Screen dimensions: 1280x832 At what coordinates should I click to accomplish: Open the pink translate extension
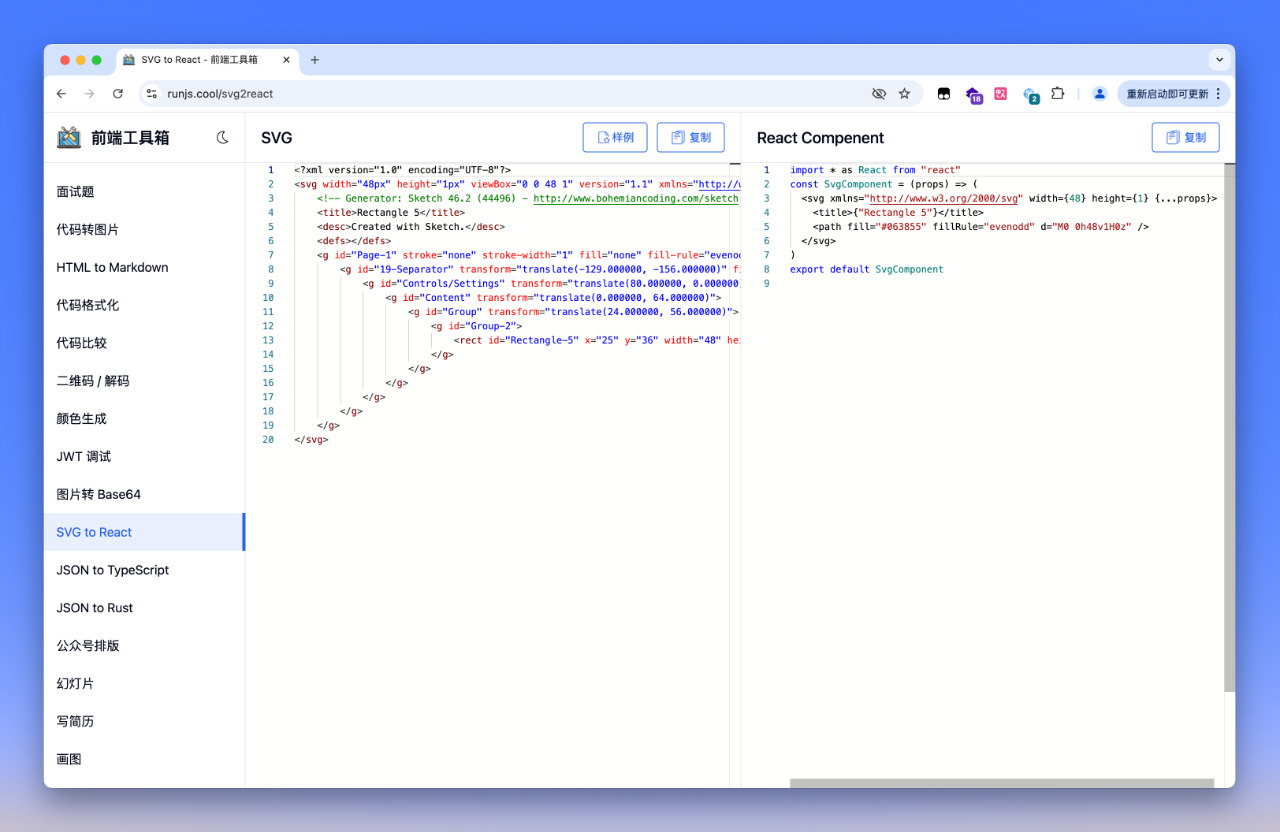tap(1001, 94)
